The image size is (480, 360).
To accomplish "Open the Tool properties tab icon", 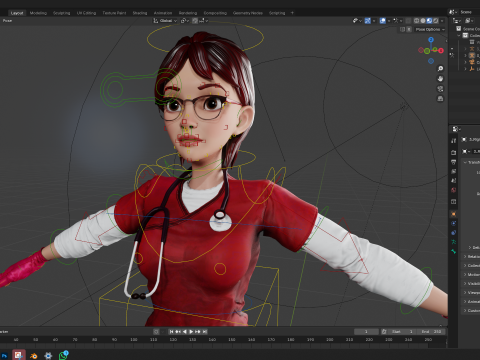I will pyautogui.click(x=453, y=141).
